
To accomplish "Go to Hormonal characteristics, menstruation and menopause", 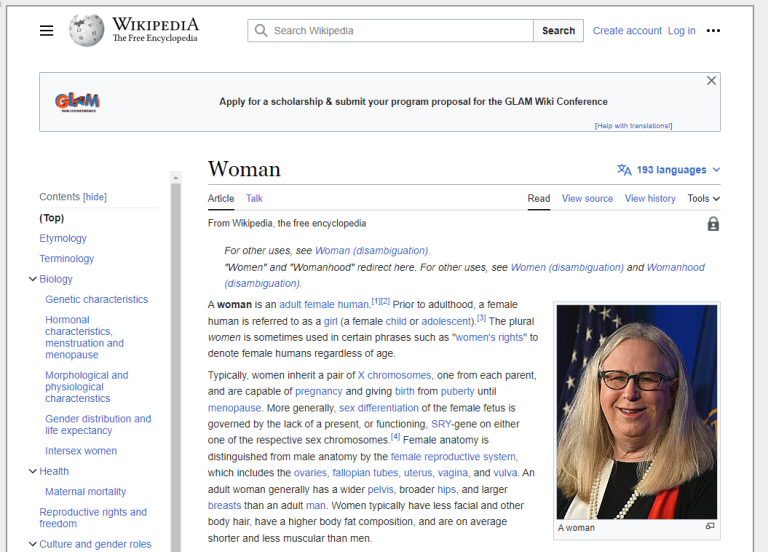I will coord(84,337).
